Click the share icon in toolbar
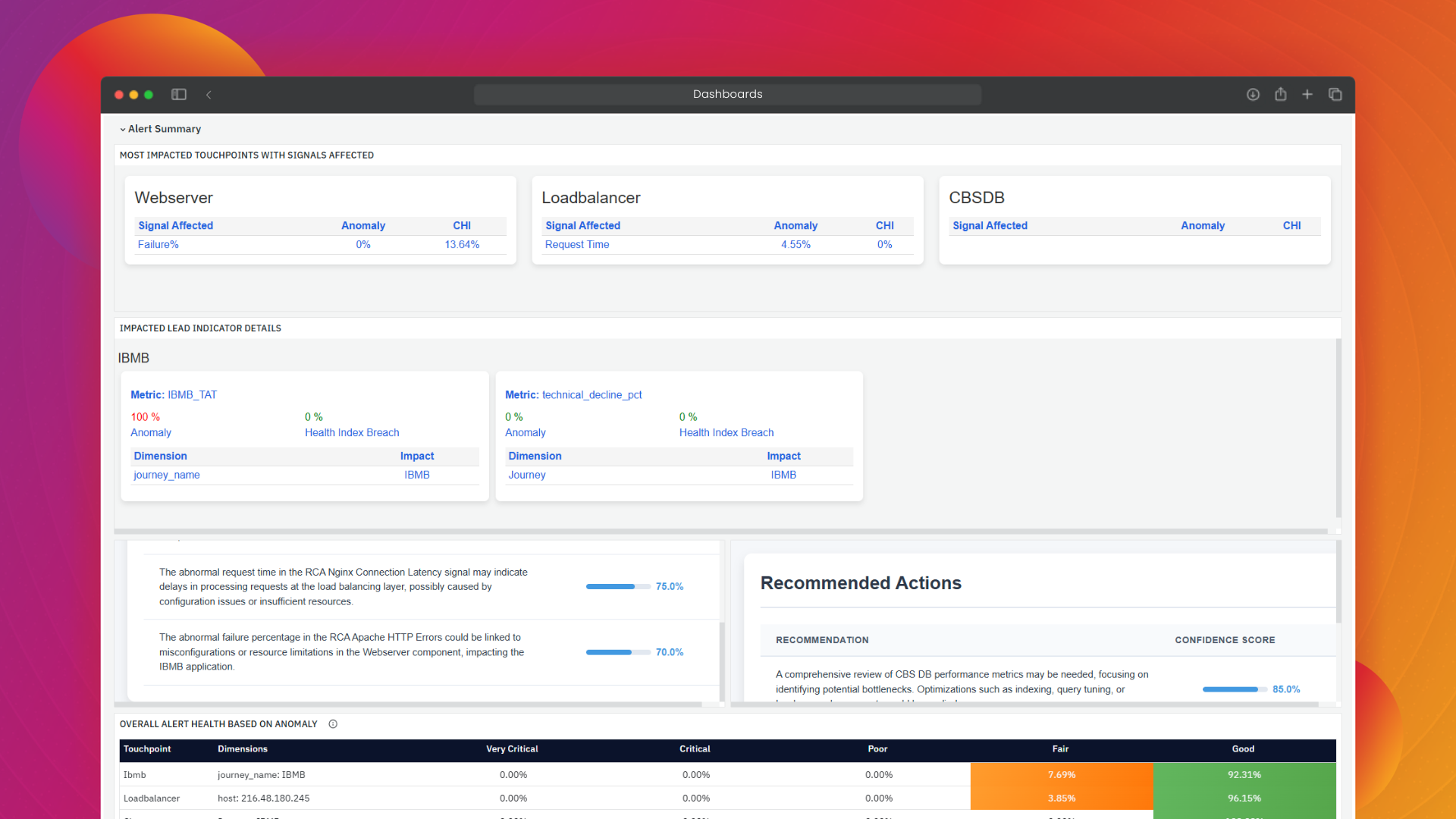 pyautogui.click(x=1280, y=95)
